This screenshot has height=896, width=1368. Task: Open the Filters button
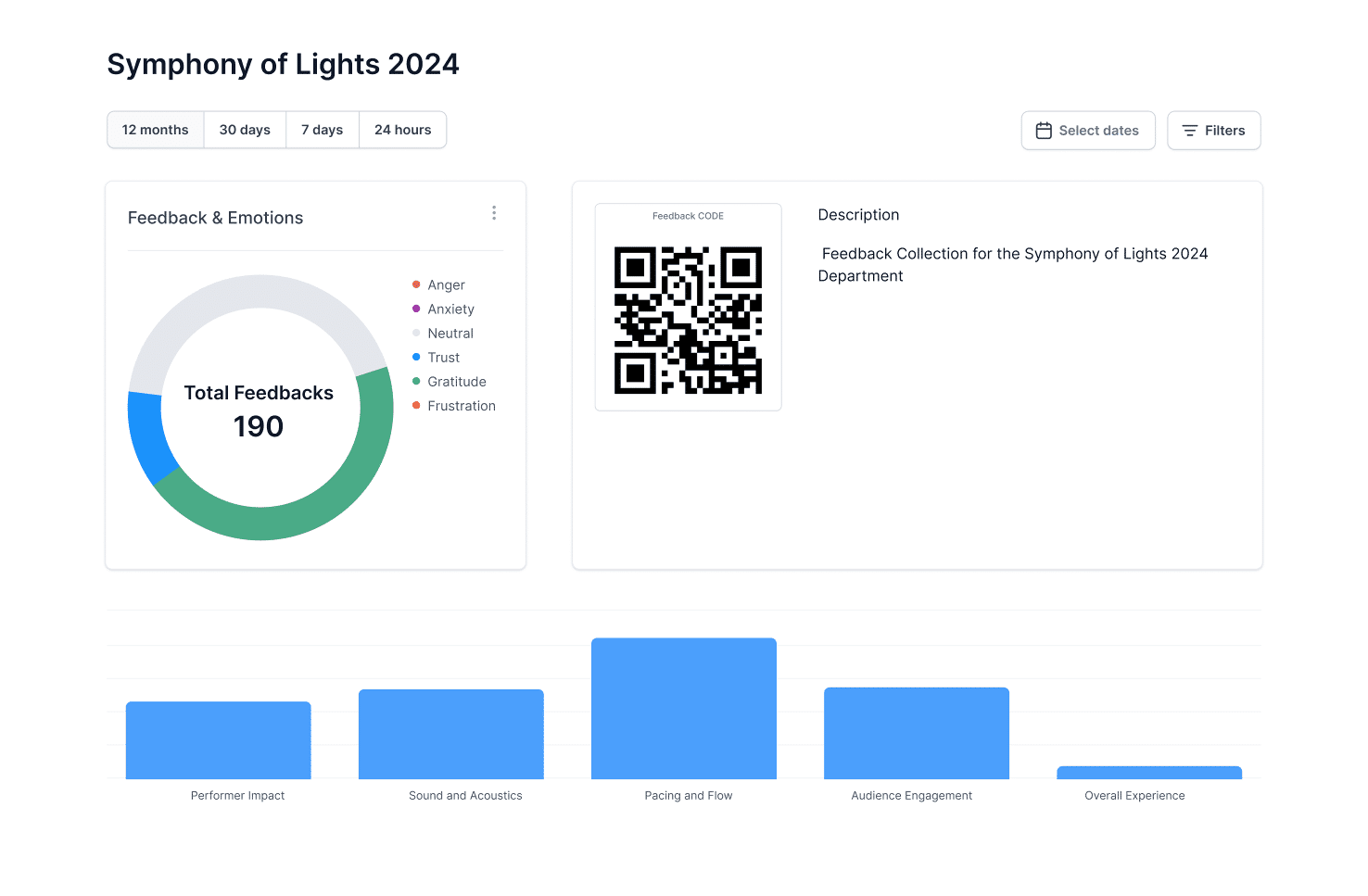pos(1214,131)
